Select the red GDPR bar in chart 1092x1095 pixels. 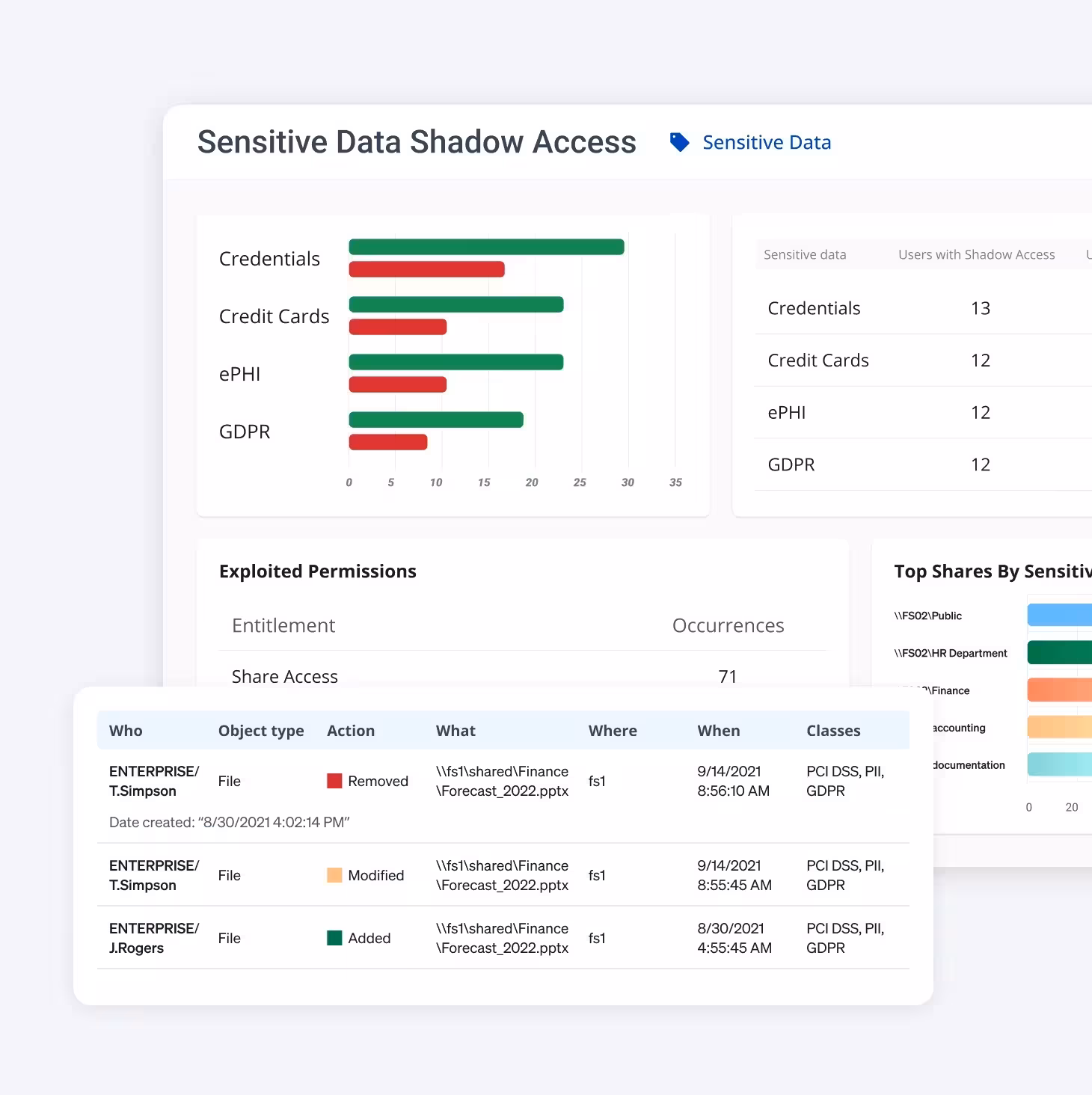(x=387, y=442)
